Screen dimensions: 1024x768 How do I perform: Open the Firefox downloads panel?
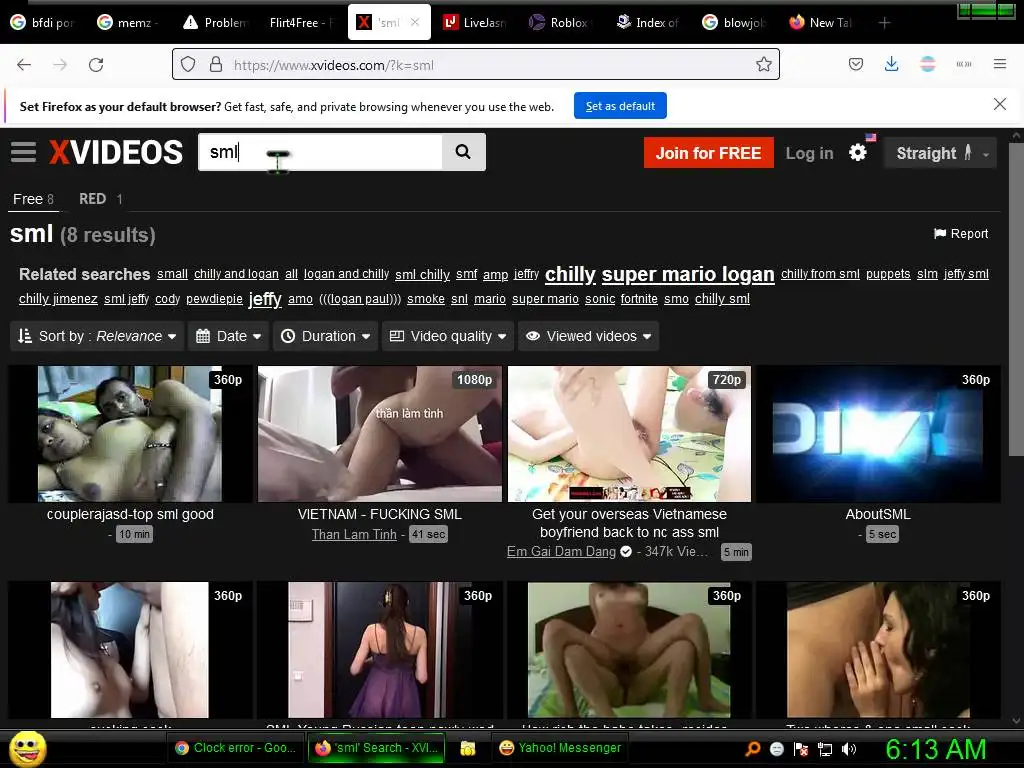point(891,64)
